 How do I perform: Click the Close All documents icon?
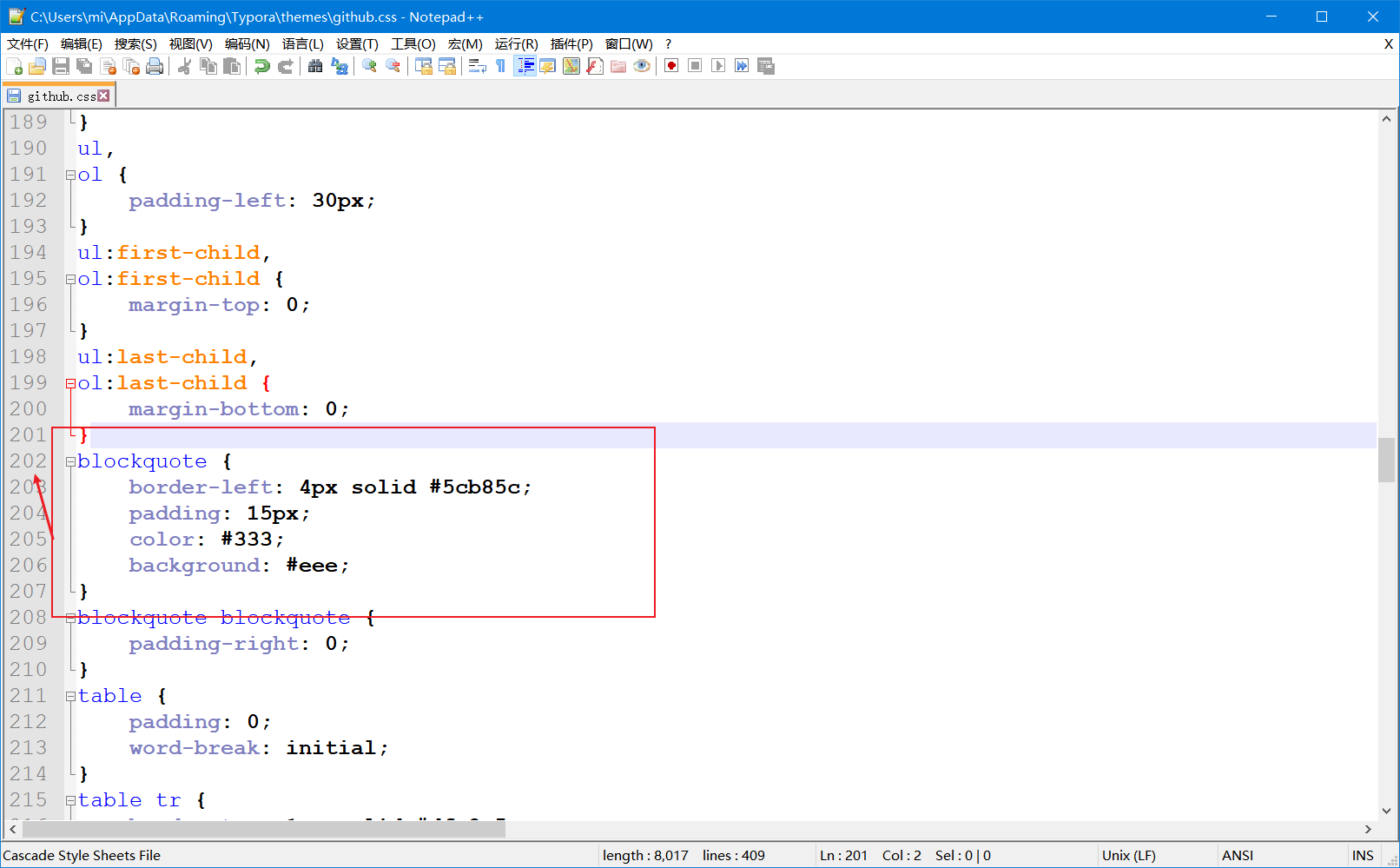[x=131, y=66]
